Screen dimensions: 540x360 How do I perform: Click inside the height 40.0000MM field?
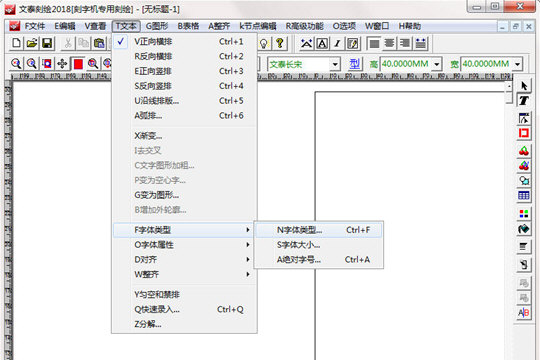(406, 64)
